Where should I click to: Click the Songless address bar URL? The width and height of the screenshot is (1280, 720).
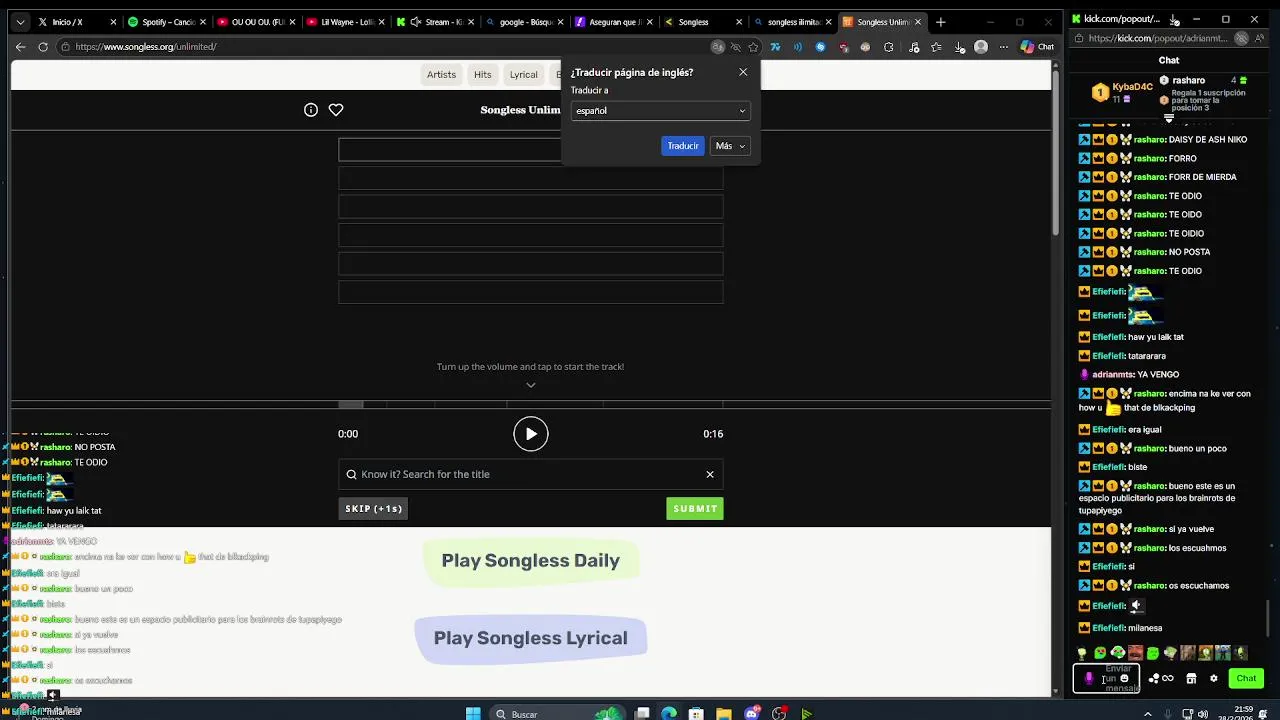point(146,46)
